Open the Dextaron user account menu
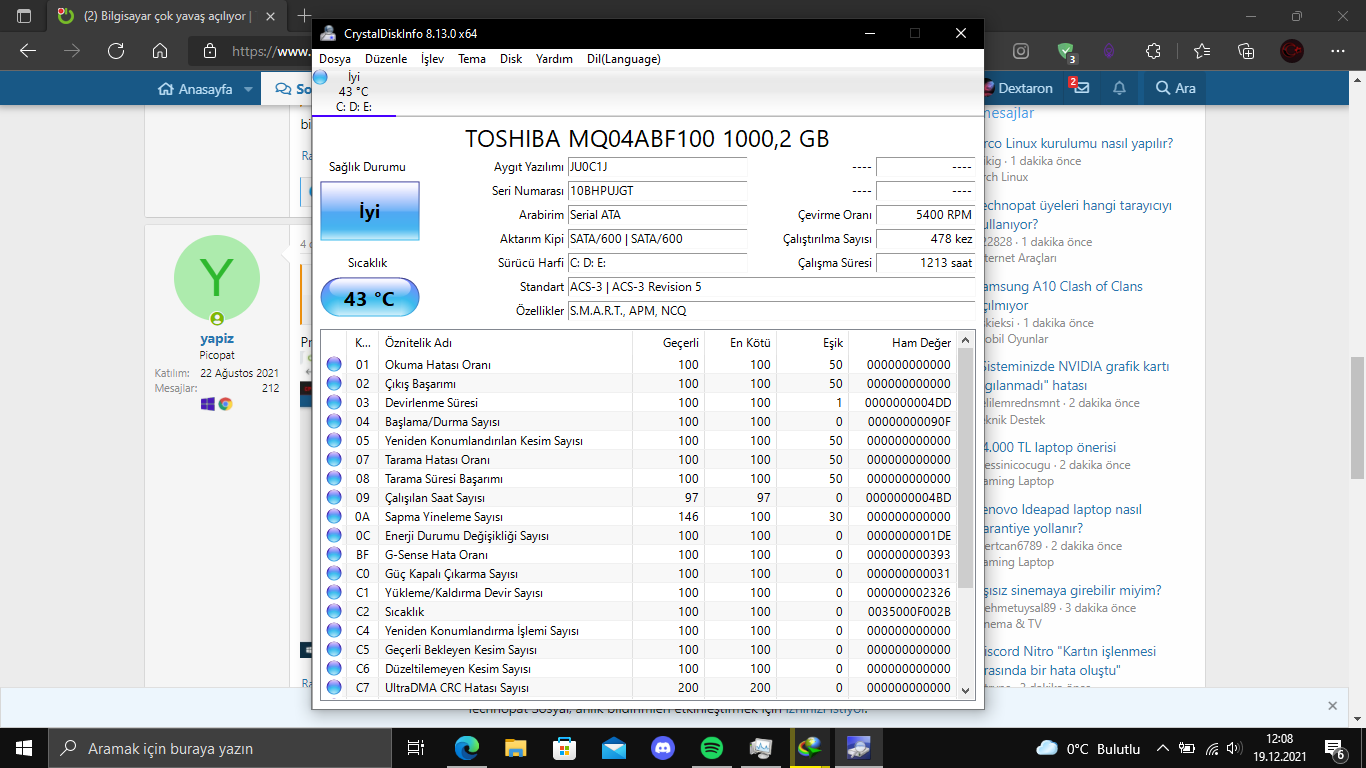The height and width of the screenshot is (768, 1366). (1018, 88)
